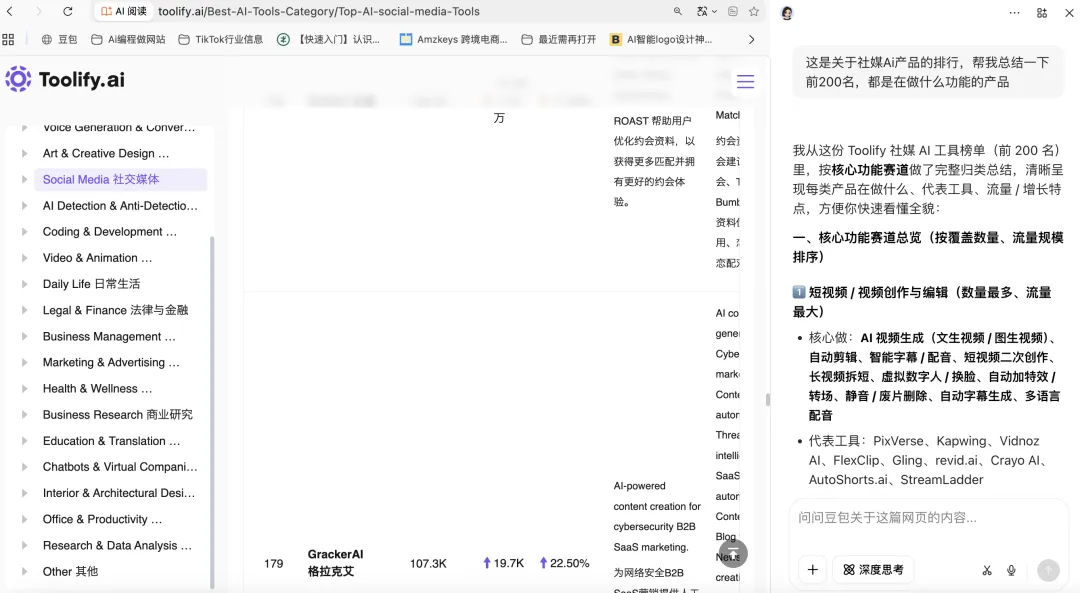Expand the Art & Creative Design arrow
The height and width of the screenshot is (593, 1080).
point(24,153)
